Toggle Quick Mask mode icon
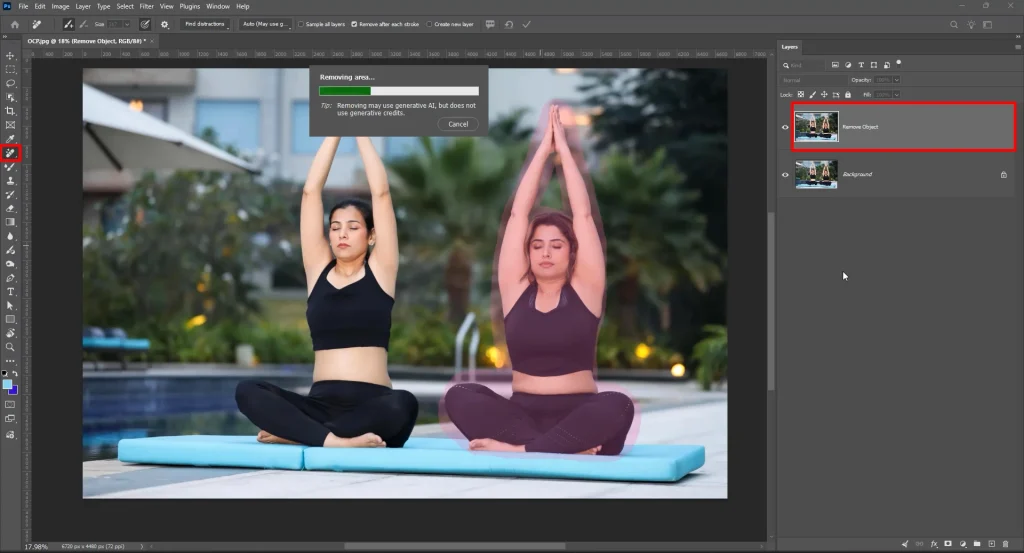1024x553 pixels. (x=10, y=405)
